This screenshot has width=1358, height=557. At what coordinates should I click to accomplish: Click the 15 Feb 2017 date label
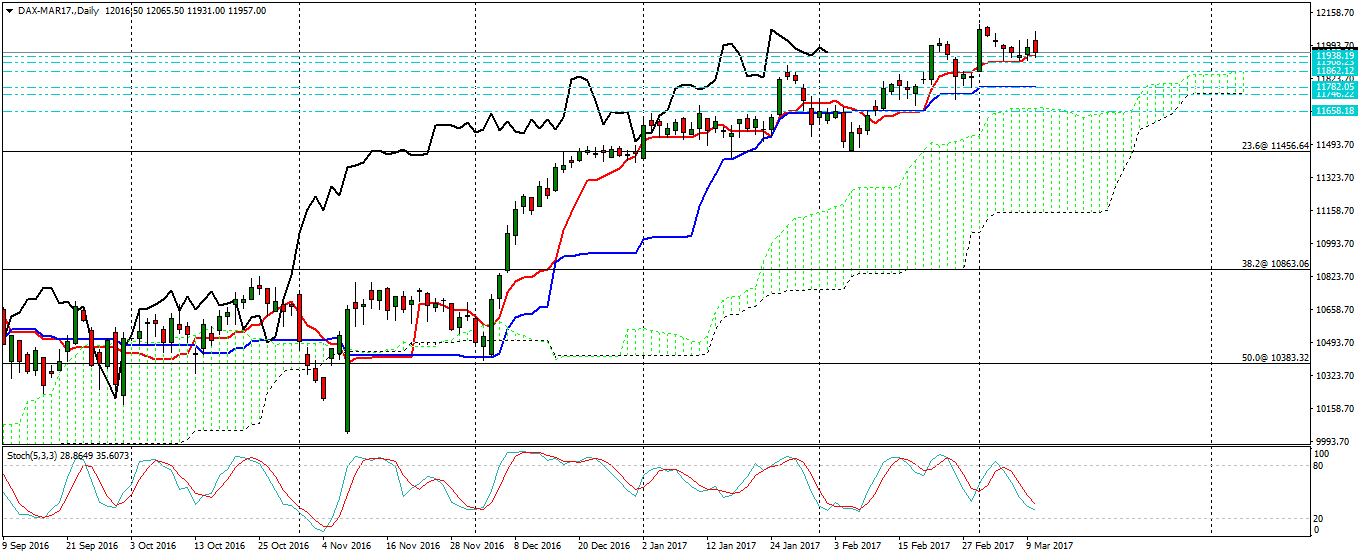click(x=924, y=546)
